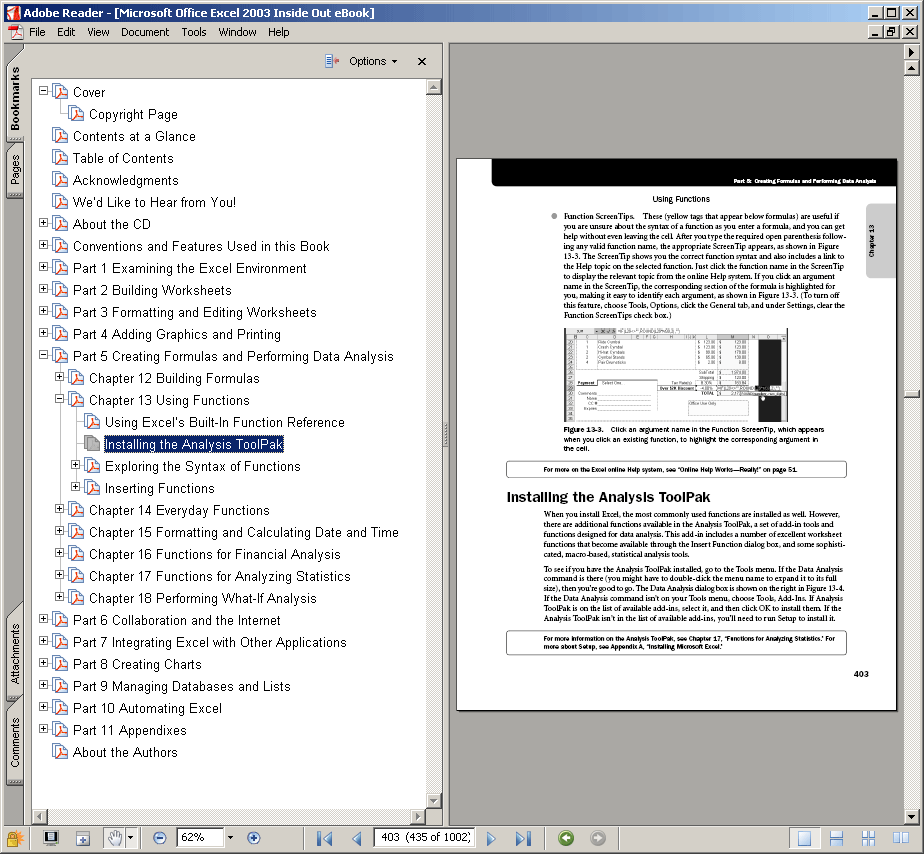This screenshot has width=924, height=854.
Task: Expand Chapter 12 Building Formulas
Action: point(60,376)
